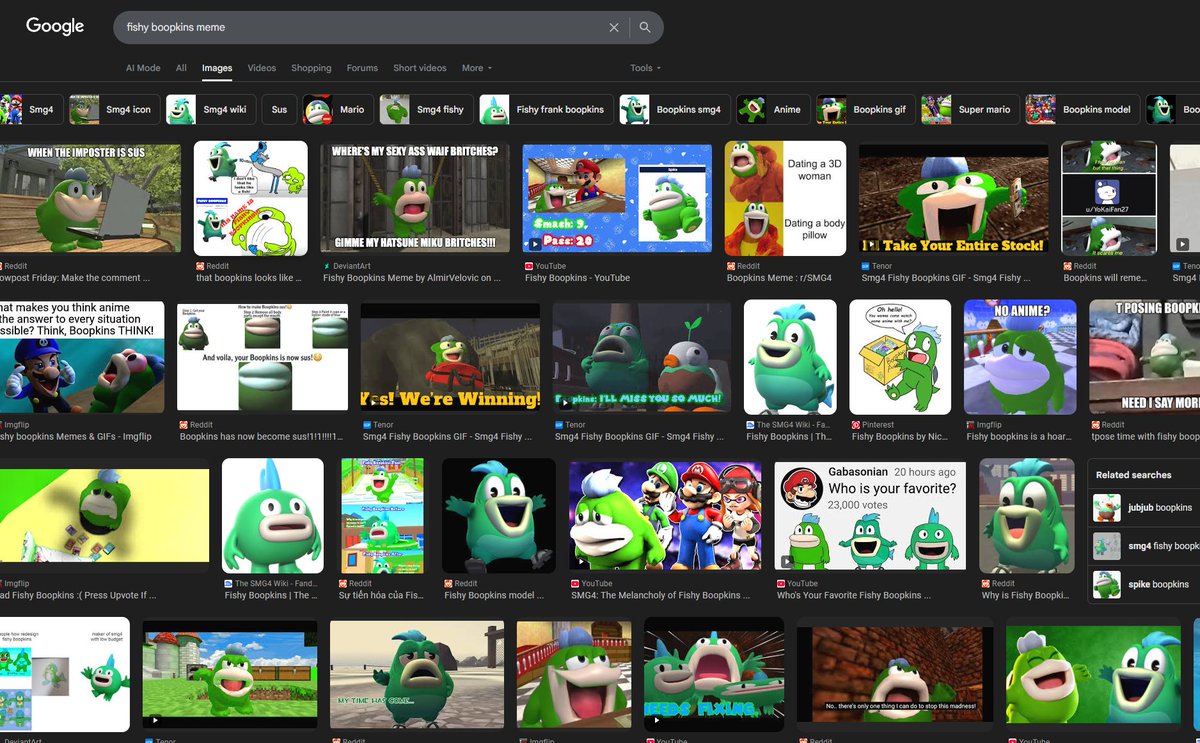The width and height of the screenshot is (1200, 743).
Task: Open 'Fishy Boopkins Meme by AlmirVelovic' link
Action: [x=412, y=278]
